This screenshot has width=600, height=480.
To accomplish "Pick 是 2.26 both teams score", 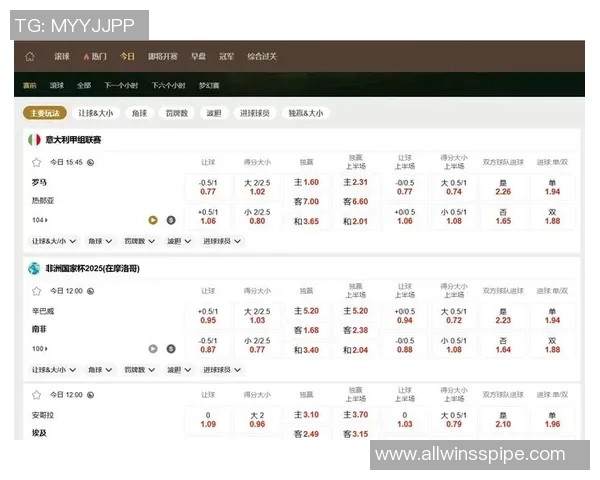I will point(503,187).
